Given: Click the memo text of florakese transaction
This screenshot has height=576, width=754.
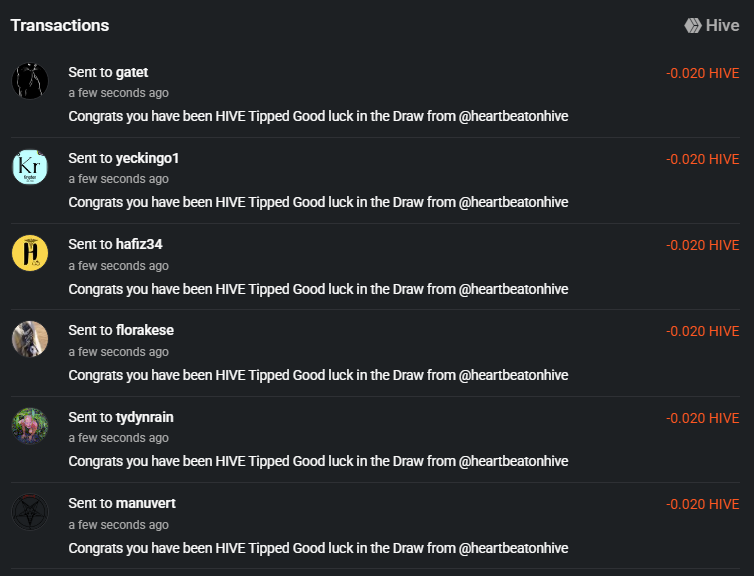Looking at the screenshot, I should 318,375.
